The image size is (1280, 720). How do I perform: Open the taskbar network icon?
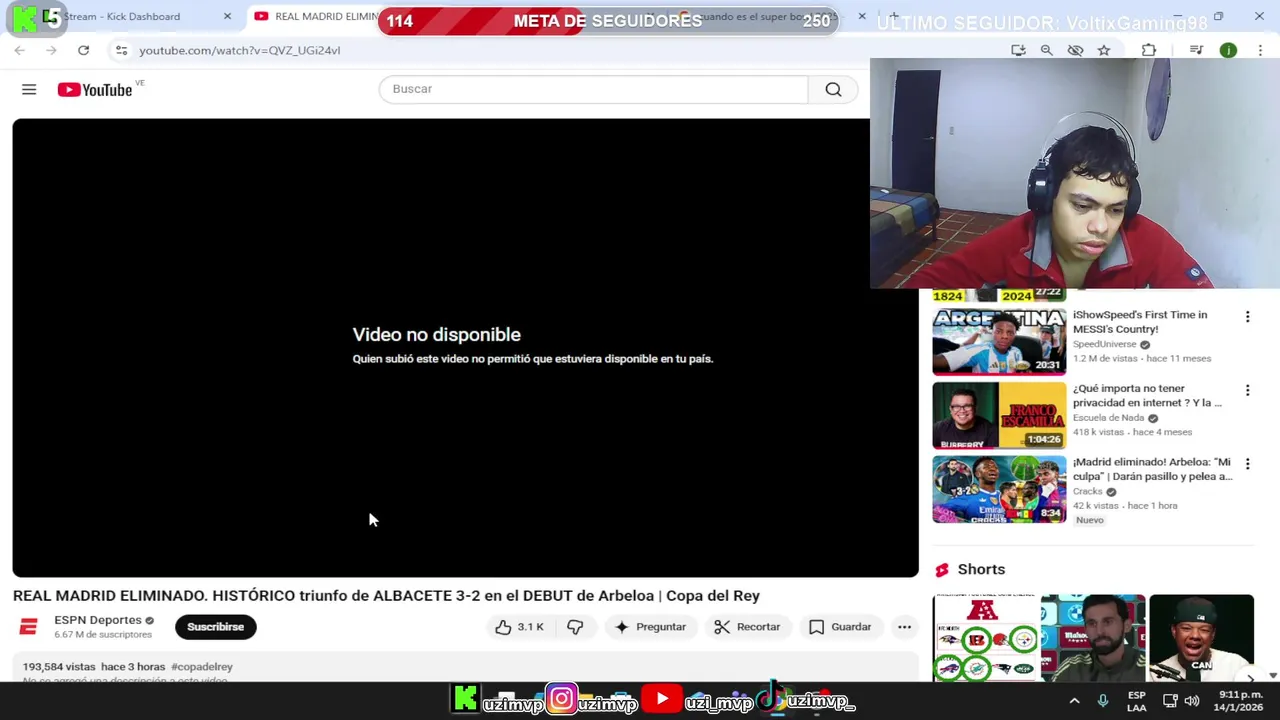pos(1170,701)
